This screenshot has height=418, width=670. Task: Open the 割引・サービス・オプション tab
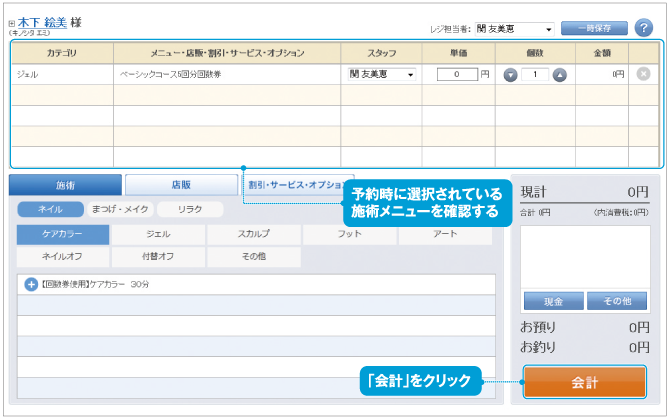pos(295,185)
